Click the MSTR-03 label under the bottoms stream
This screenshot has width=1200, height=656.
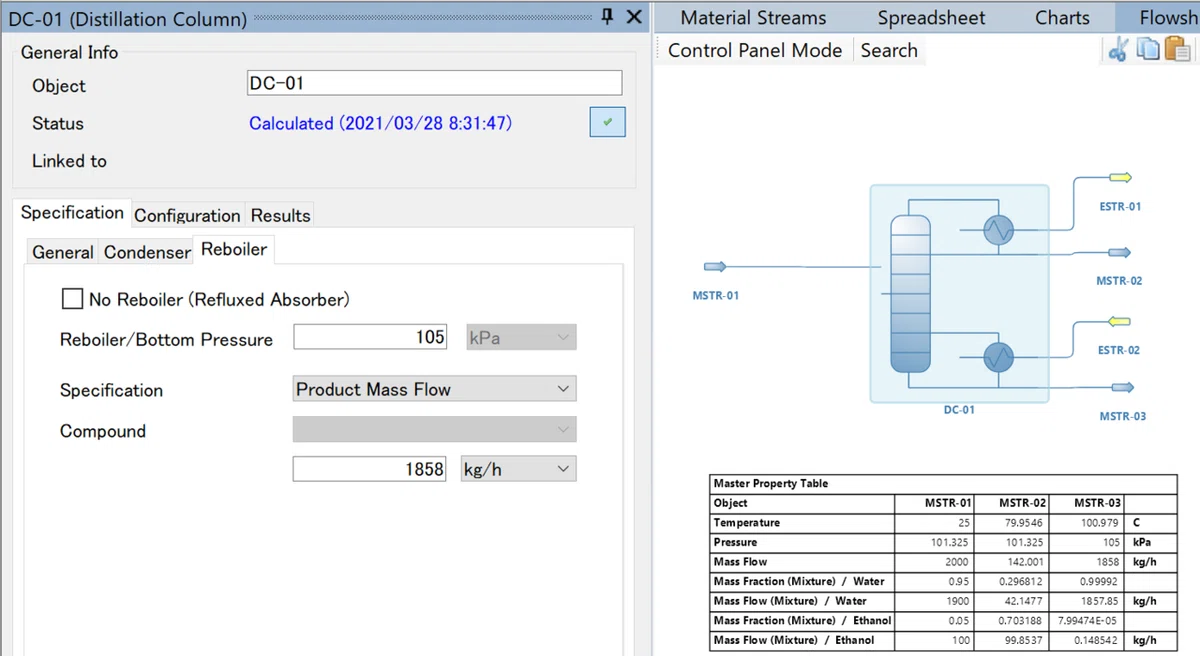click(1123, 416)
